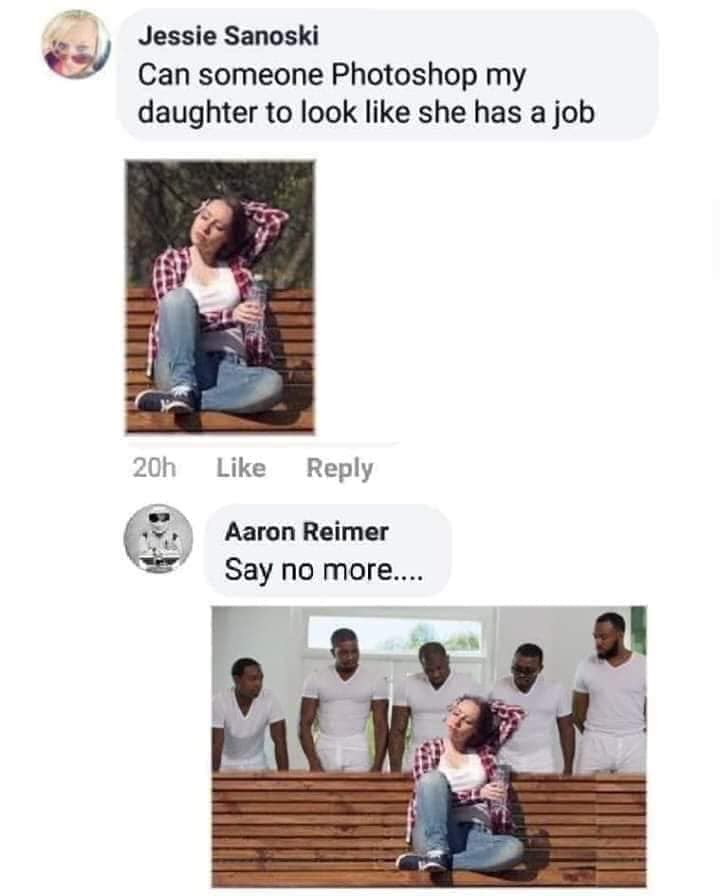This screenshot has width=720, height=896.
Task: Click the window behind the men in reply image
Action: point(394,634)
